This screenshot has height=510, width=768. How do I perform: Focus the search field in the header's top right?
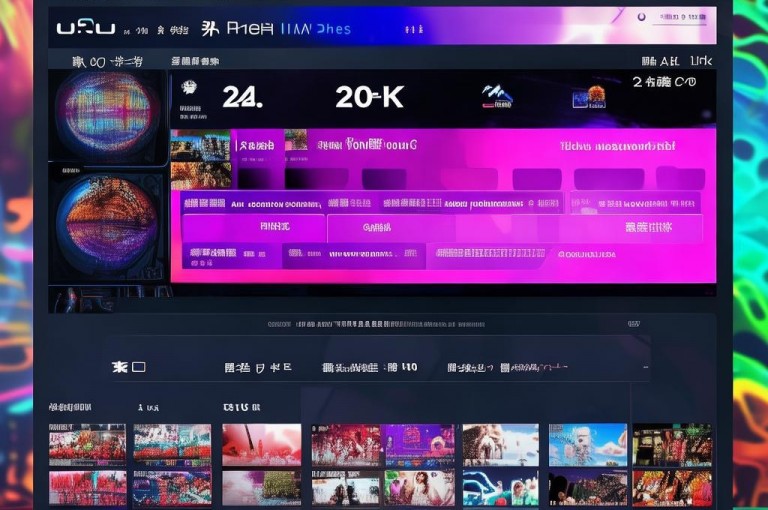681,18
